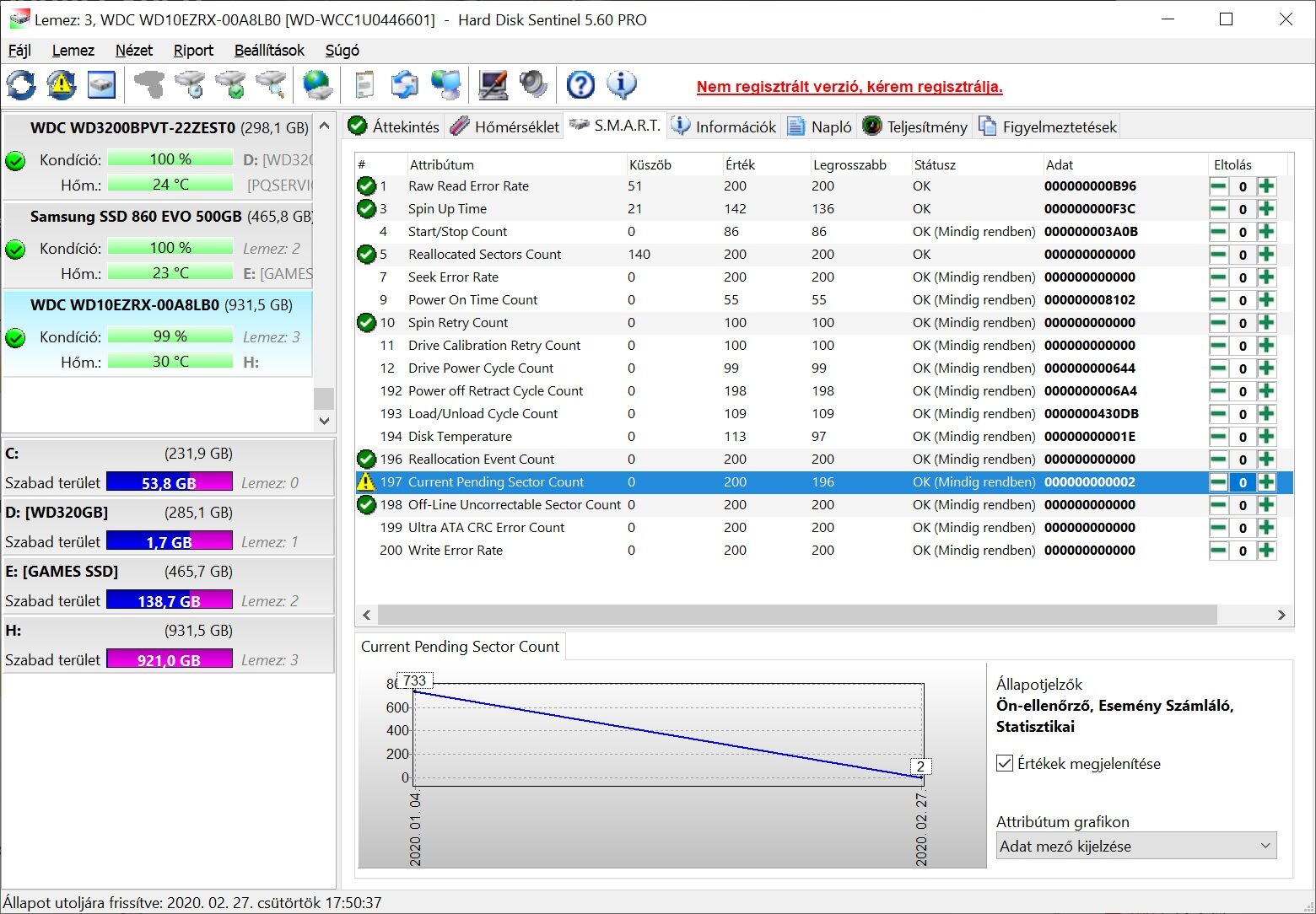The image size is (1316, 914).
Task: Click the minus offset button for Raw Read Error Rate
Action: tap(1218, 186)
